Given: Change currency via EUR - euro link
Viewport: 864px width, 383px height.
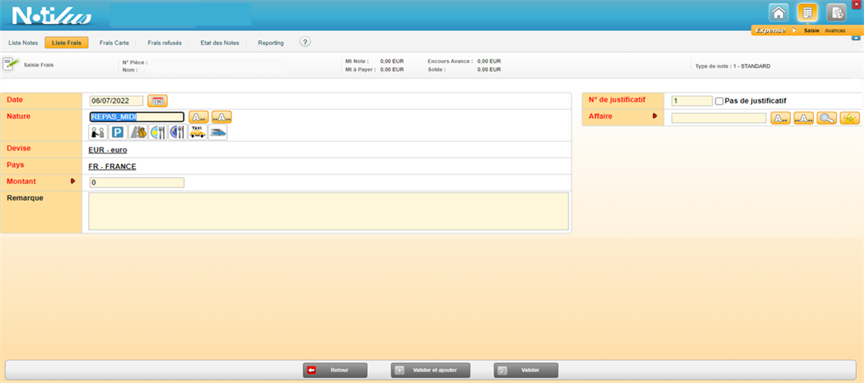Looking at the screenshot, I should [x=108, y=150].
